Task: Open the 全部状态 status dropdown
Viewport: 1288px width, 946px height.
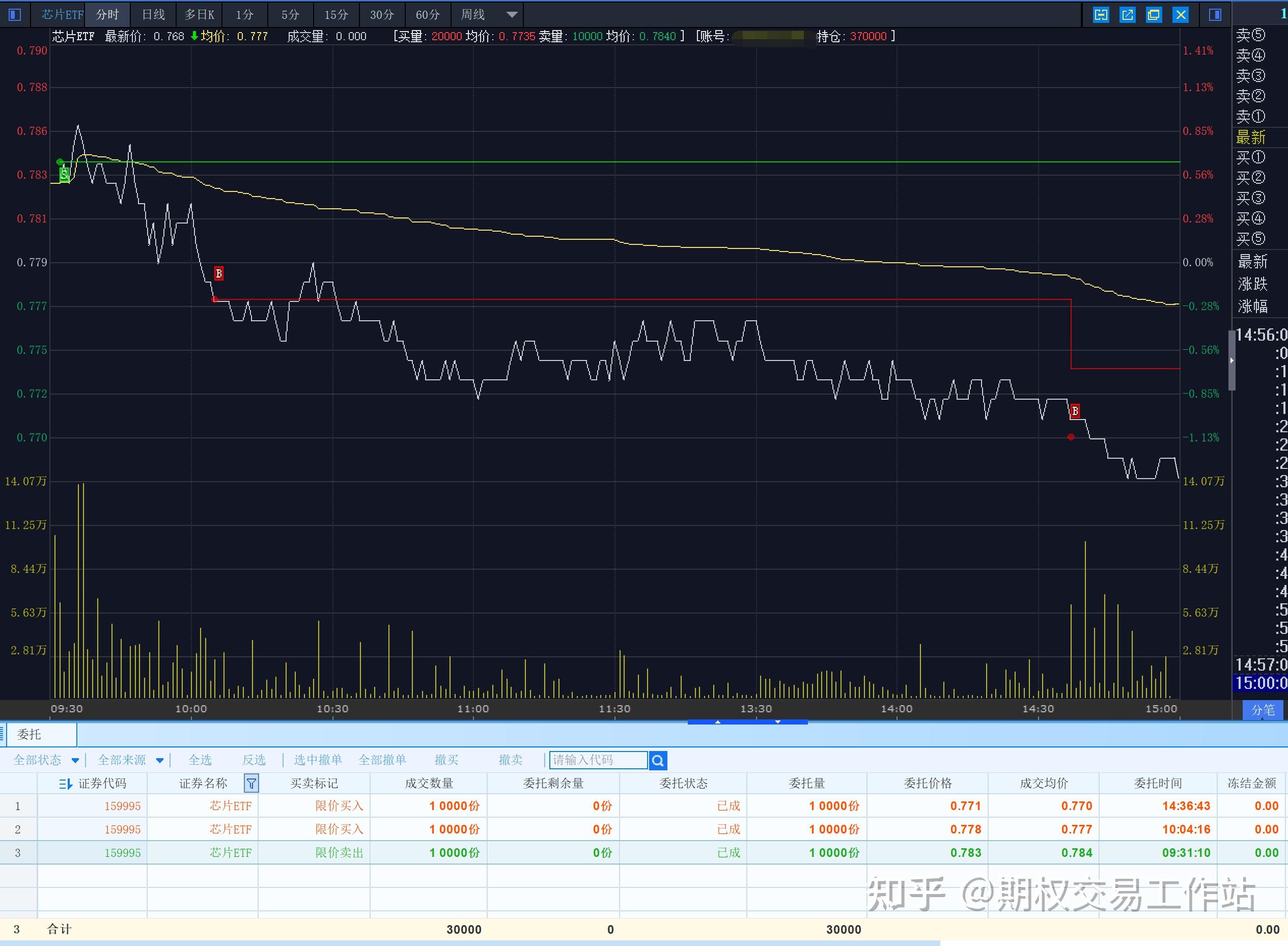Action: pyautogui.click(x=46, y=760)
